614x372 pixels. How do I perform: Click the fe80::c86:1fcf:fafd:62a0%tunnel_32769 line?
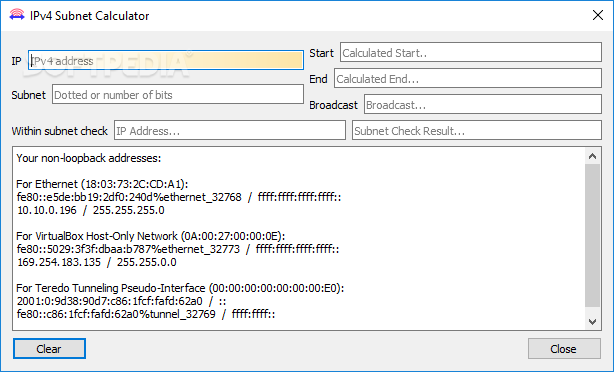coord(146,314)
